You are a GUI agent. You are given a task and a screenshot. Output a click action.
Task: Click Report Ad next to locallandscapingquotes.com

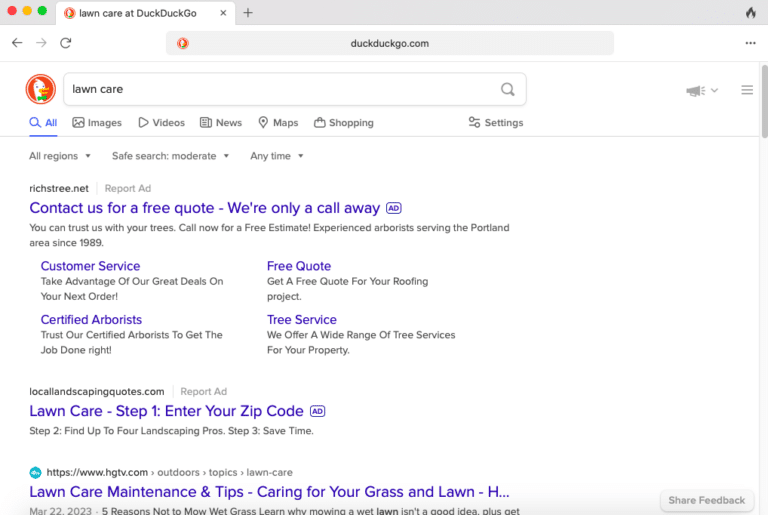[x=203, y=392]
